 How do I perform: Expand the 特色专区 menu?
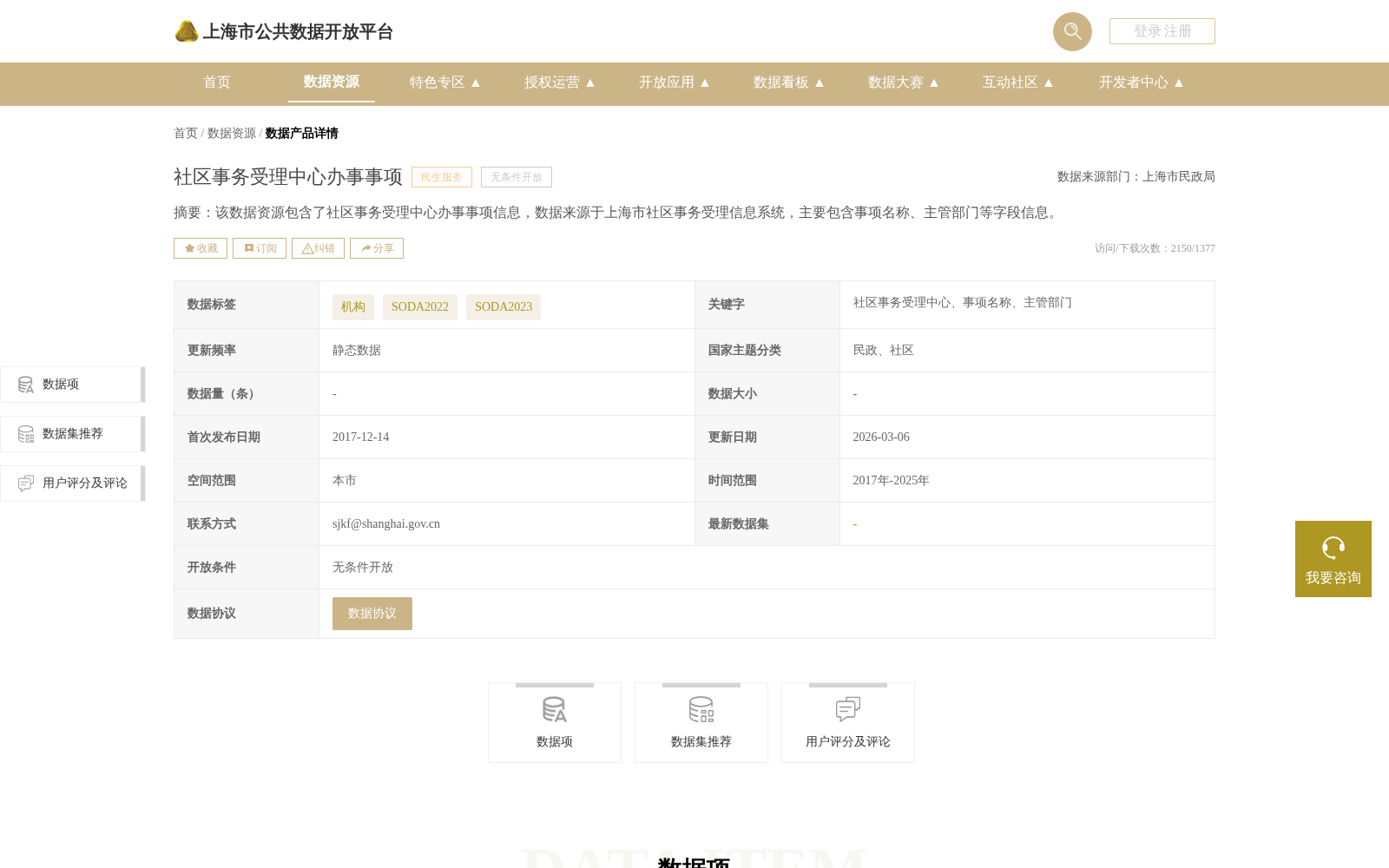(x=445, y=82)
